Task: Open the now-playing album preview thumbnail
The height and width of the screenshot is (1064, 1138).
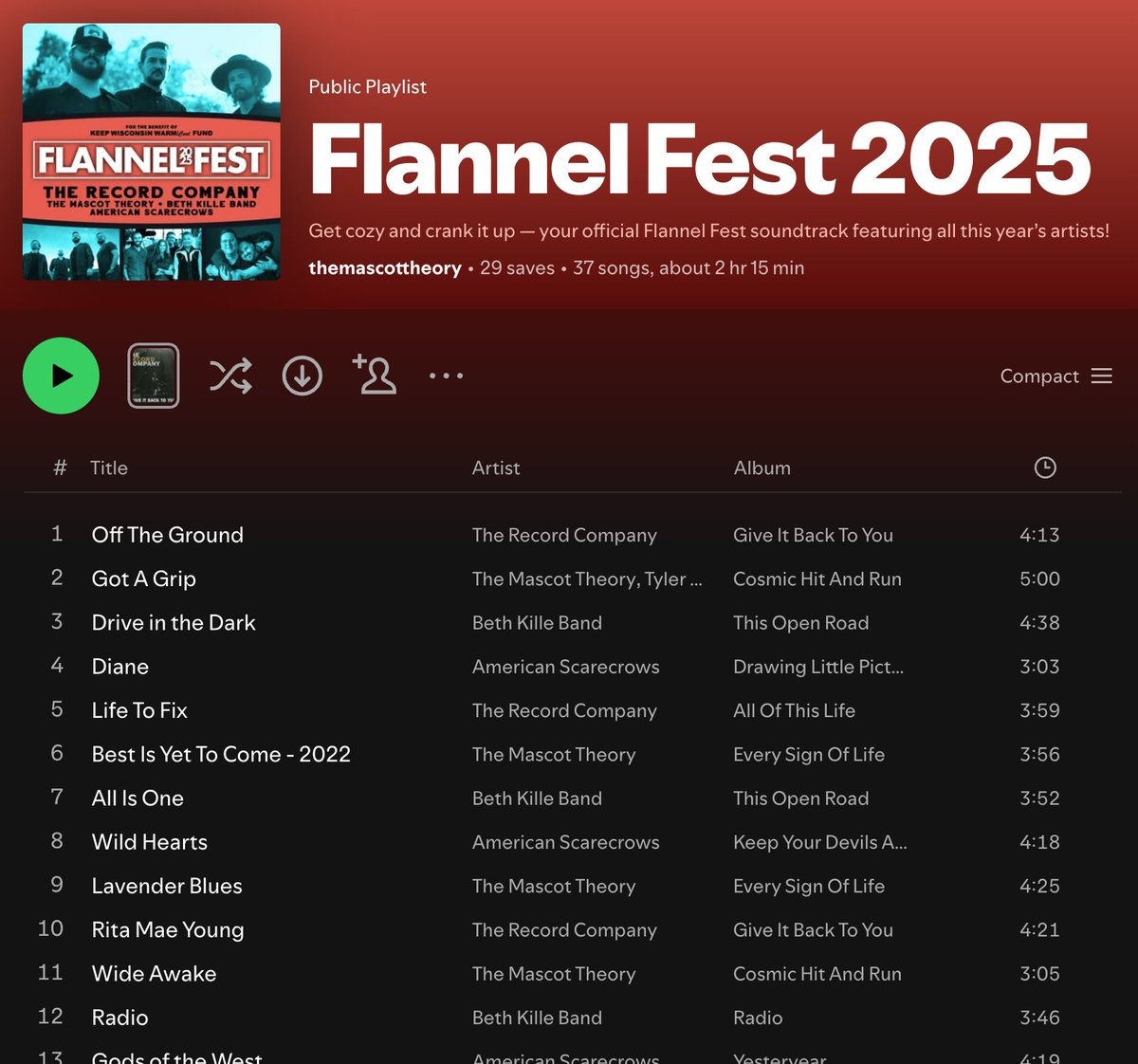Action: [x=154, y=376]
